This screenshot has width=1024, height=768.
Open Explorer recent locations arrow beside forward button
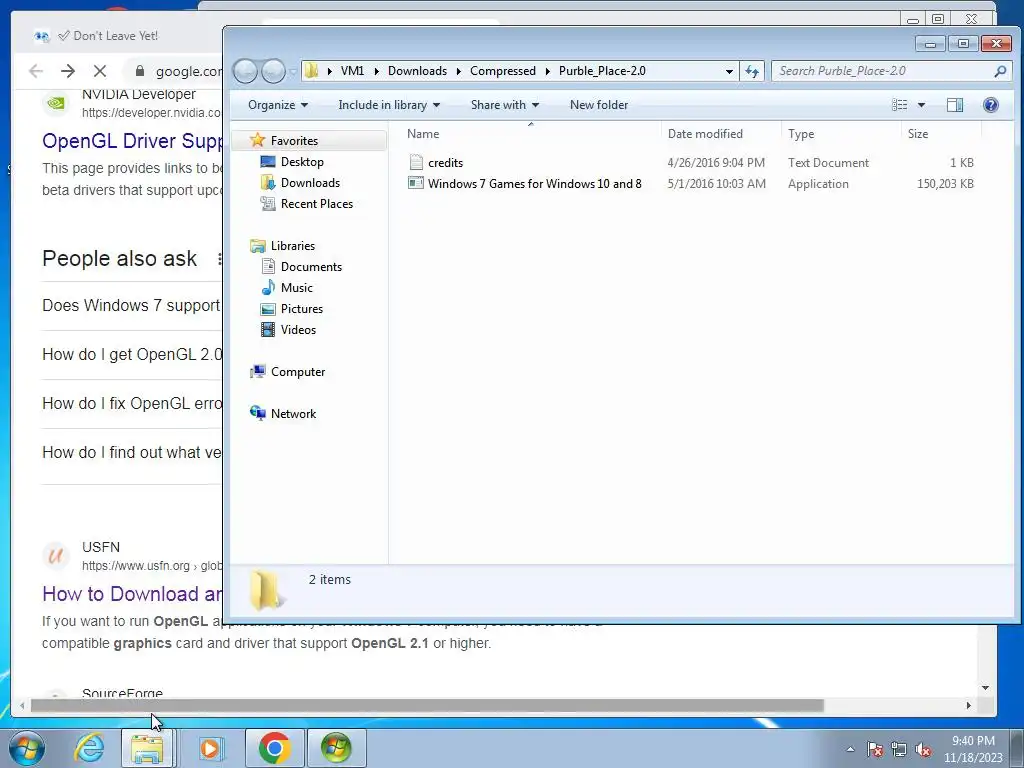click(x=293, y=71)
